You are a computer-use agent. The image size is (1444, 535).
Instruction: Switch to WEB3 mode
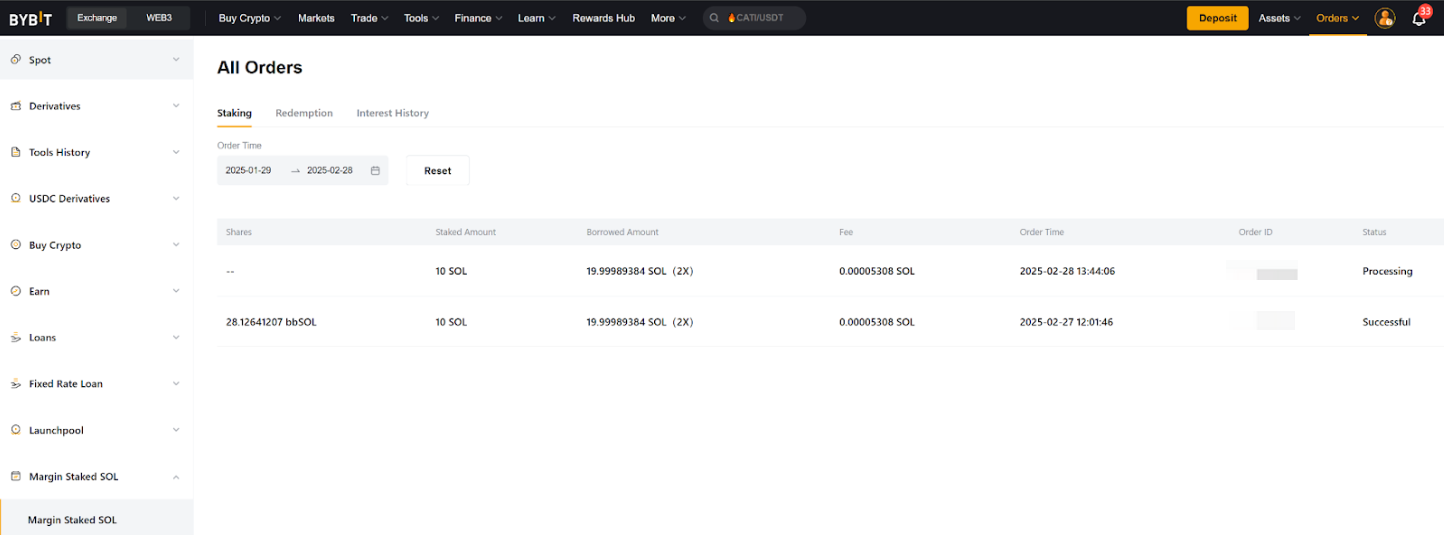click(x=159, y=18)
